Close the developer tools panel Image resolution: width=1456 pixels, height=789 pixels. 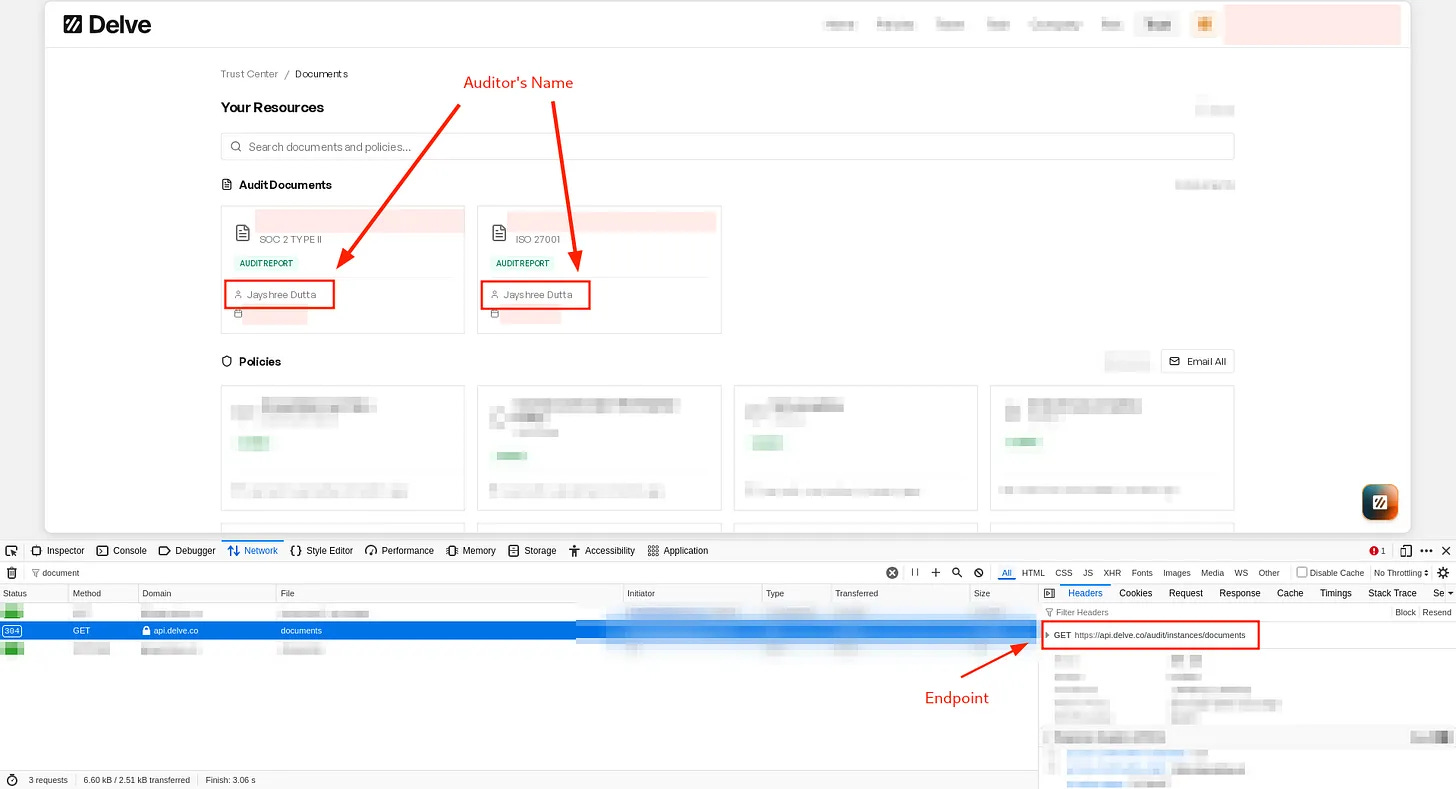point(1445,551)
